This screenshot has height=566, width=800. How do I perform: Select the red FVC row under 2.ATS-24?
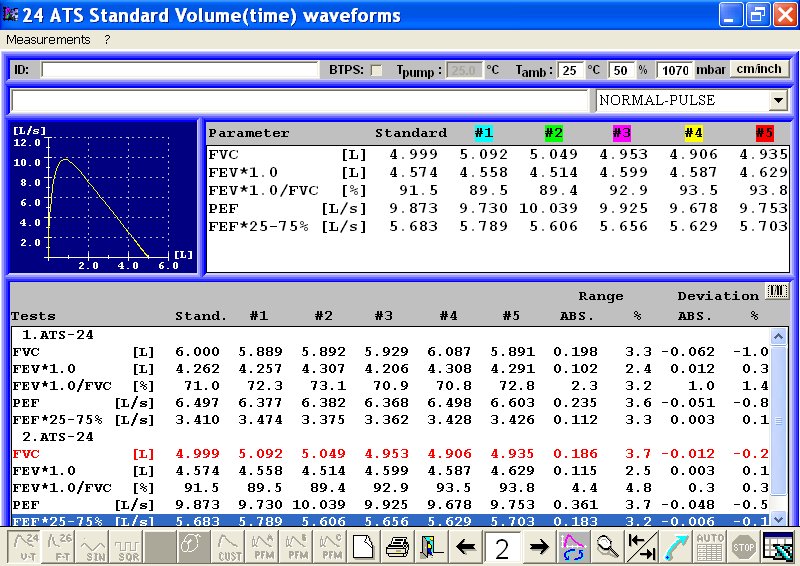point(390,454)
